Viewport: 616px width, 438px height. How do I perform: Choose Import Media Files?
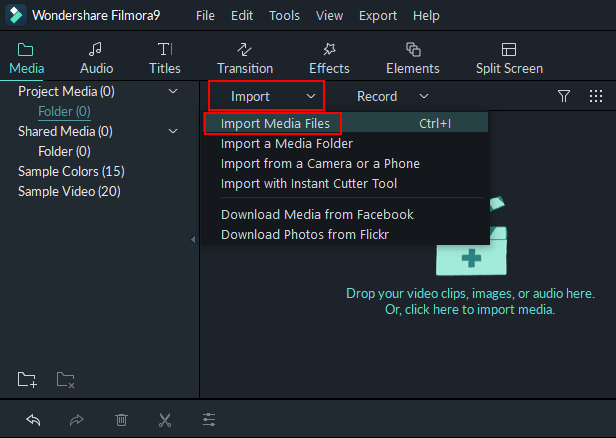pyautogui.click(x=346, y=123)
